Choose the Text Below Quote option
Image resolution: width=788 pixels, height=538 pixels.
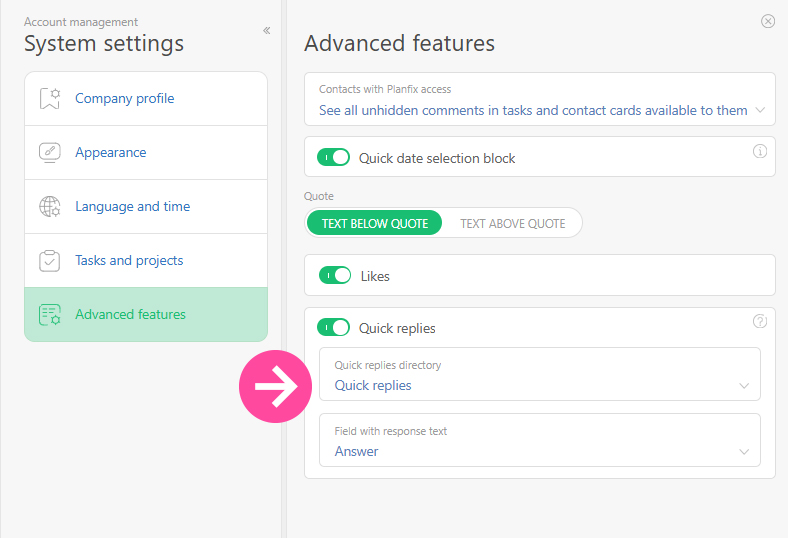(x=375, y=223)
